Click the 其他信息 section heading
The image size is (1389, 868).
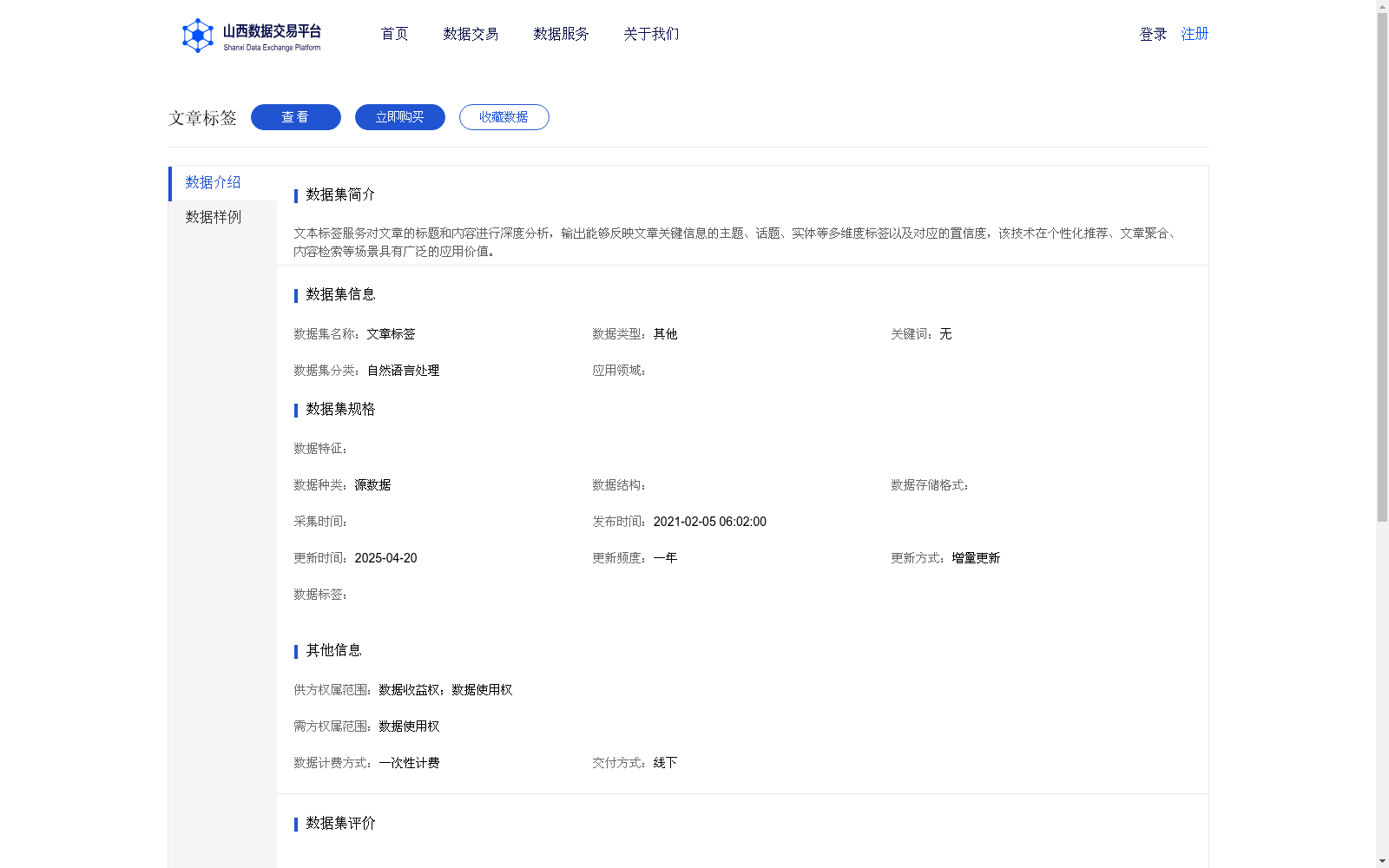tap(333, 650)
